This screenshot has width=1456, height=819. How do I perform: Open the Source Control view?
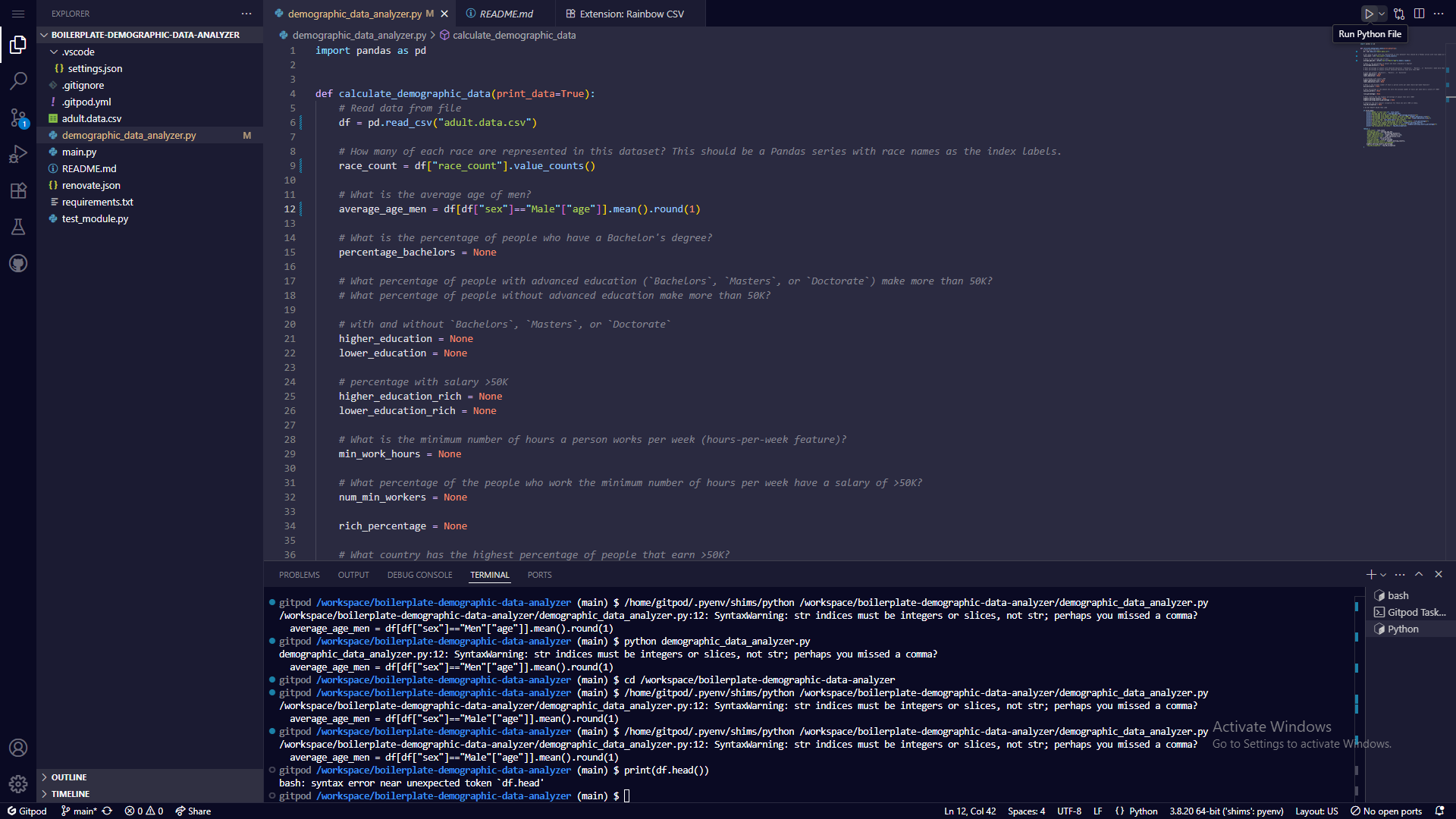coord(18,118)
